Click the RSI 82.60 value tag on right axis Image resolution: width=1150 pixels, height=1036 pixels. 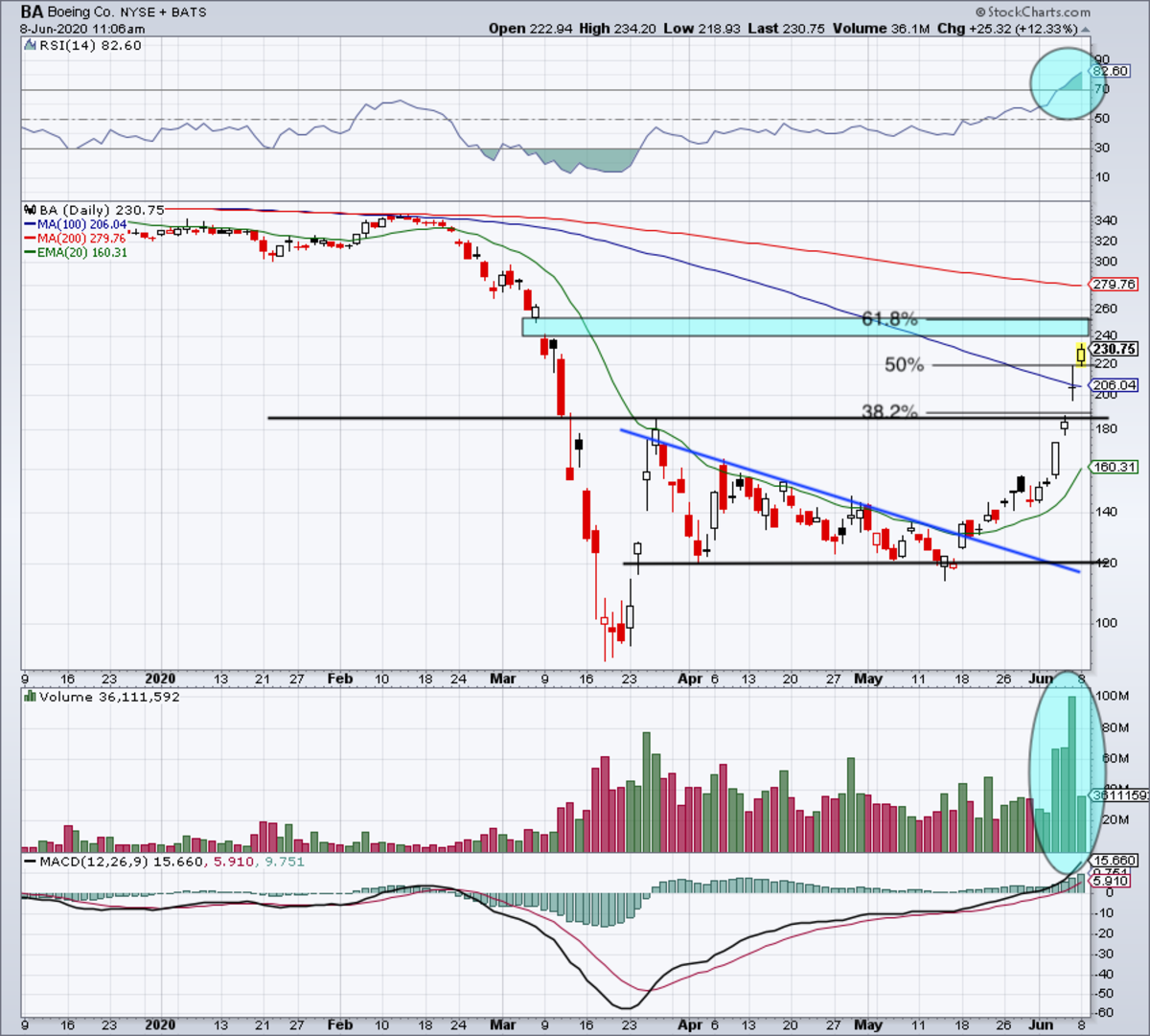click(x=1110, y=71)
